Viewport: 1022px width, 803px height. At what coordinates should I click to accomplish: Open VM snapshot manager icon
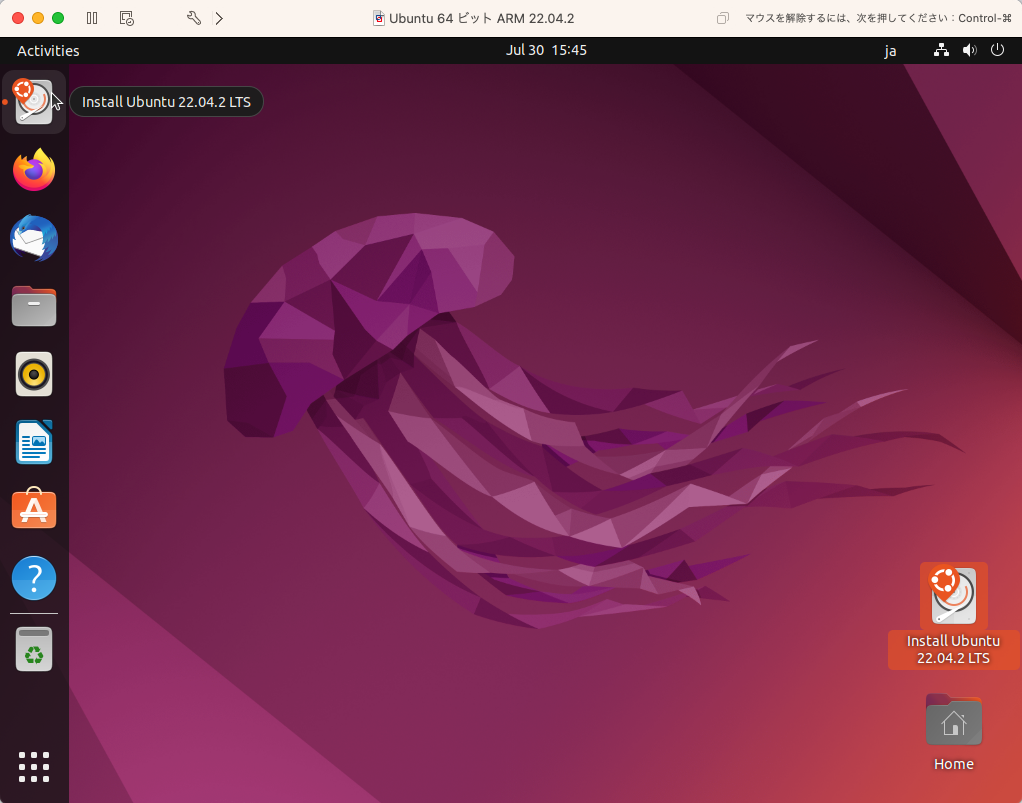tap(127, 18)
